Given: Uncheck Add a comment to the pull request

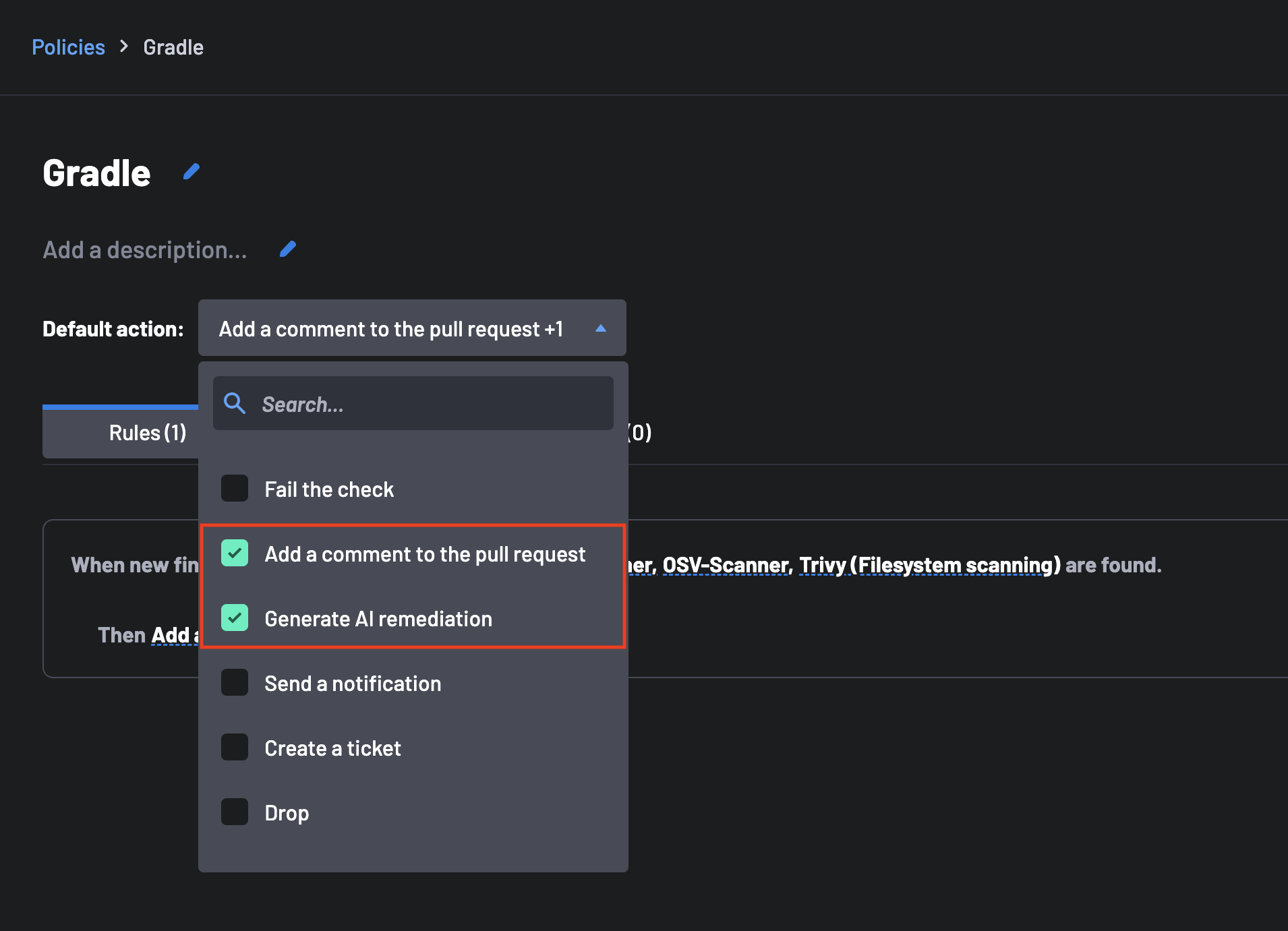Looking at the screenshot, I should pyautogui.click(x=235, y=553).
